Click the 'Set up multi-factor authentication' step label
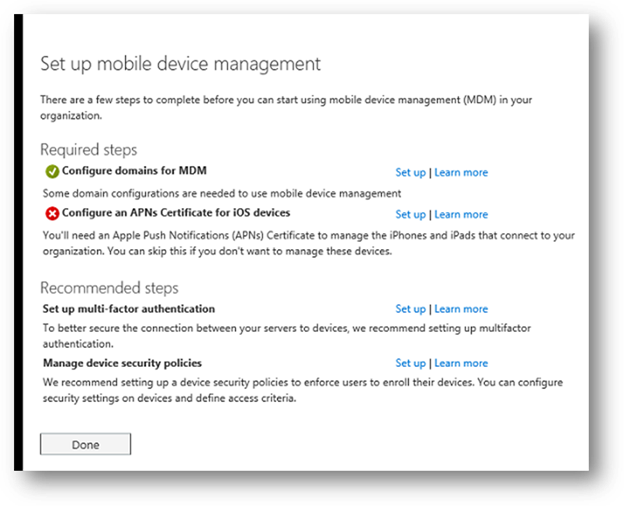Viewport: 624px width, 506px height. [129, 309]
